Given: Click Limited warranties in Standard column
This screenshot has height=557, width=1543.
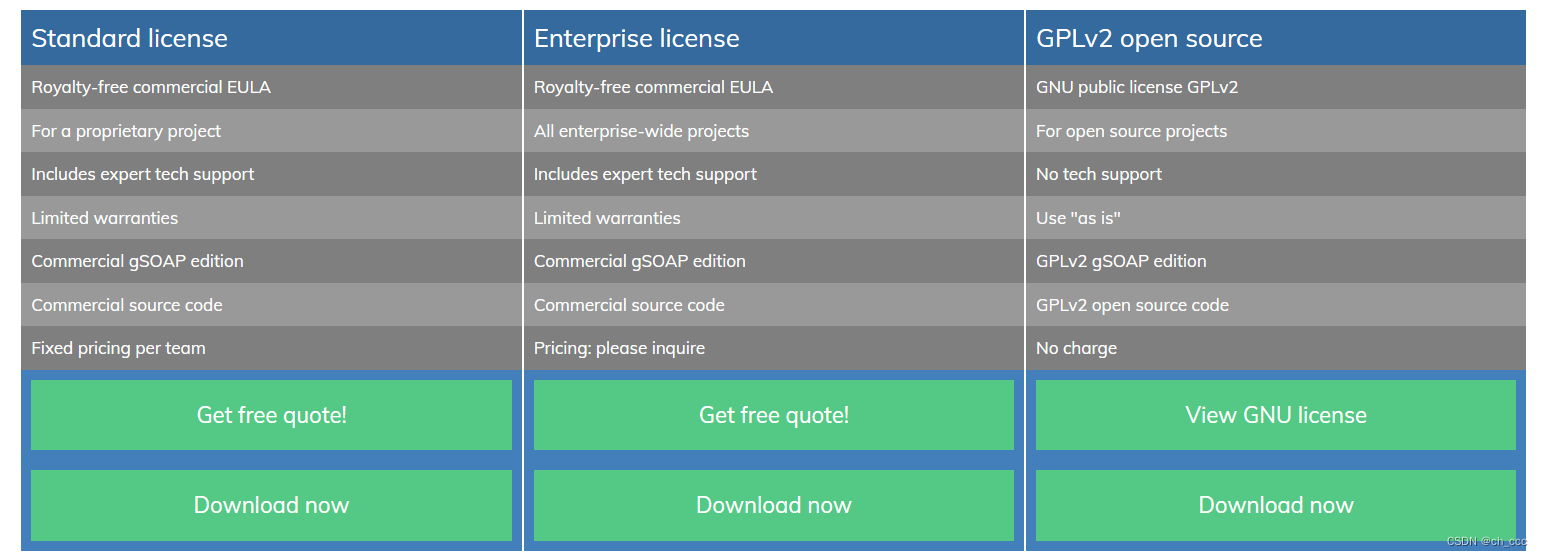Looking at the screenshot, I should [271, 218].
